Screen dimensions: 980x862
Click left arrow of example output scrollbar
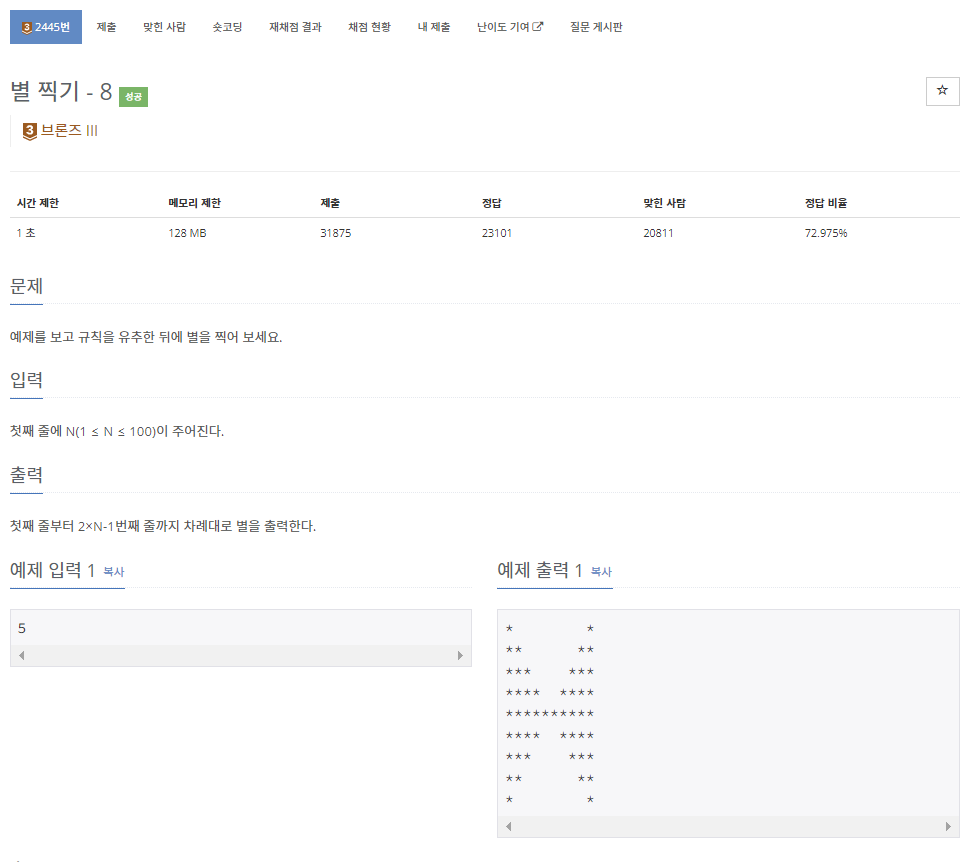point(509,826)
